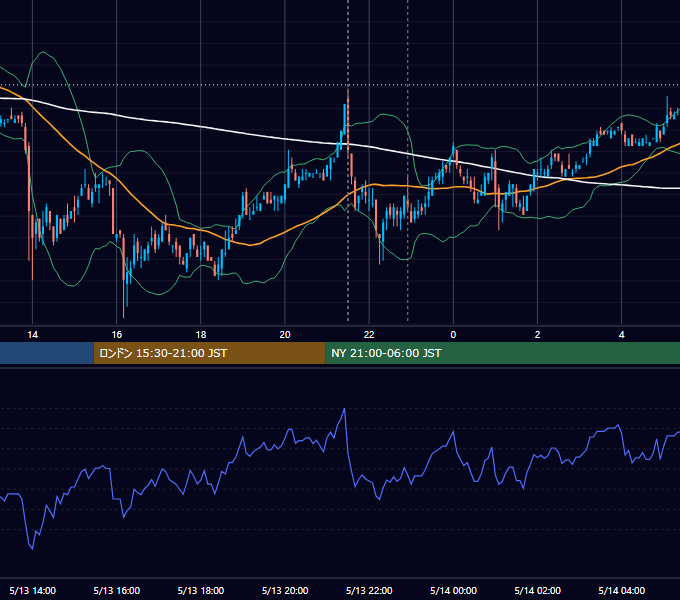
Task: Click the 5/13 16:00 label on indicator axis
Action: point(117,590)
